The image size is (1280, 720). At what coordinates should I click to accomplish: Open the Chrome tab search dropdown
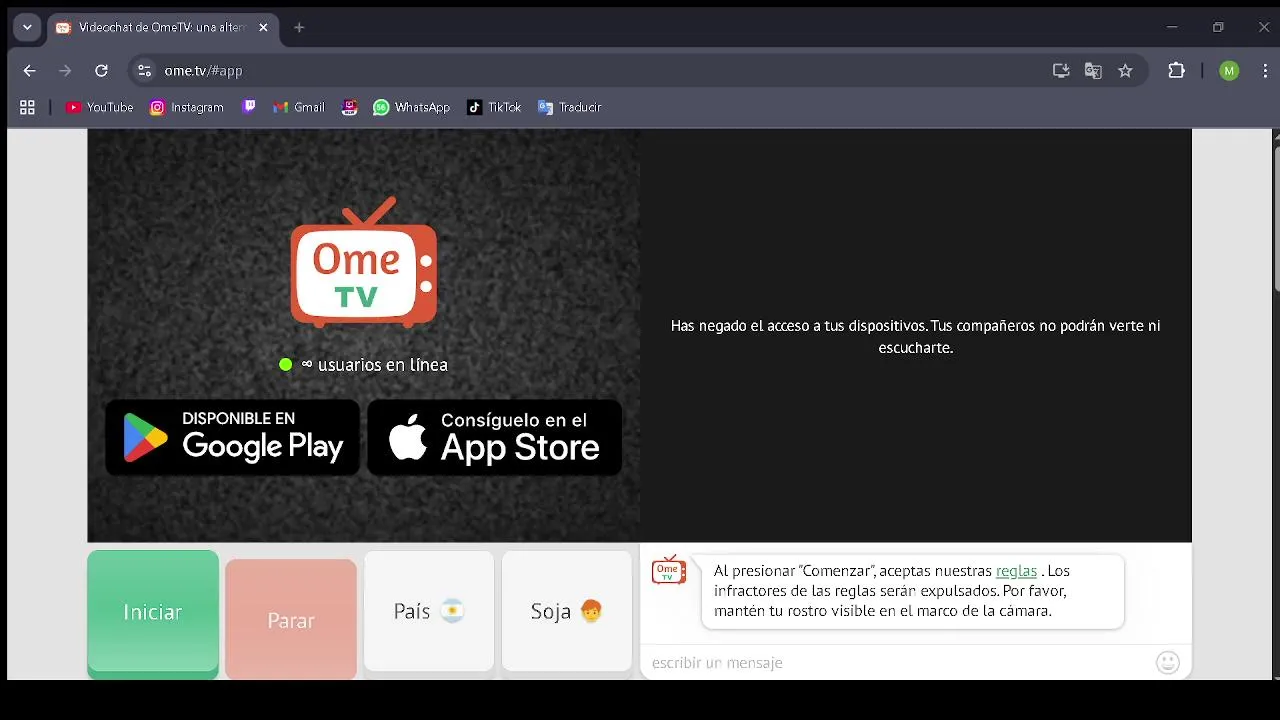(27, 28)
